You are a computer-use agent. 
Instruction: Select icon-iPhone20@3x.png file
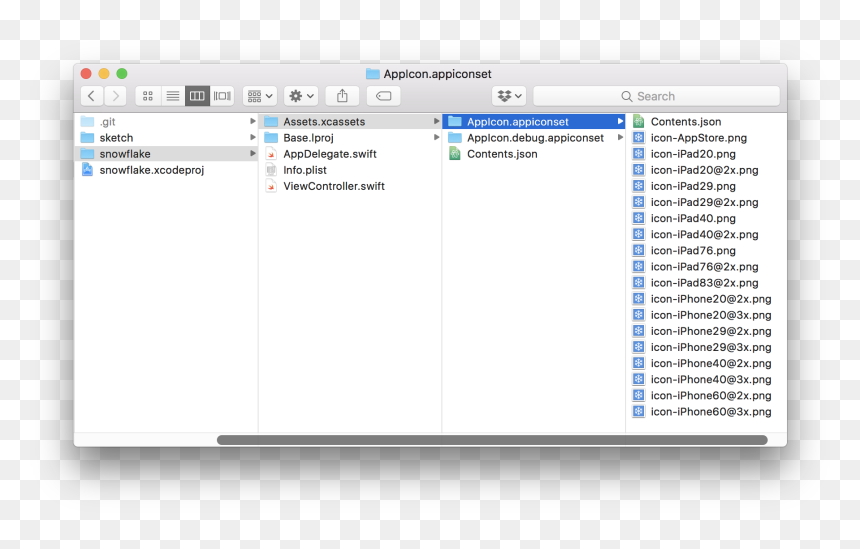click(702, 315)
